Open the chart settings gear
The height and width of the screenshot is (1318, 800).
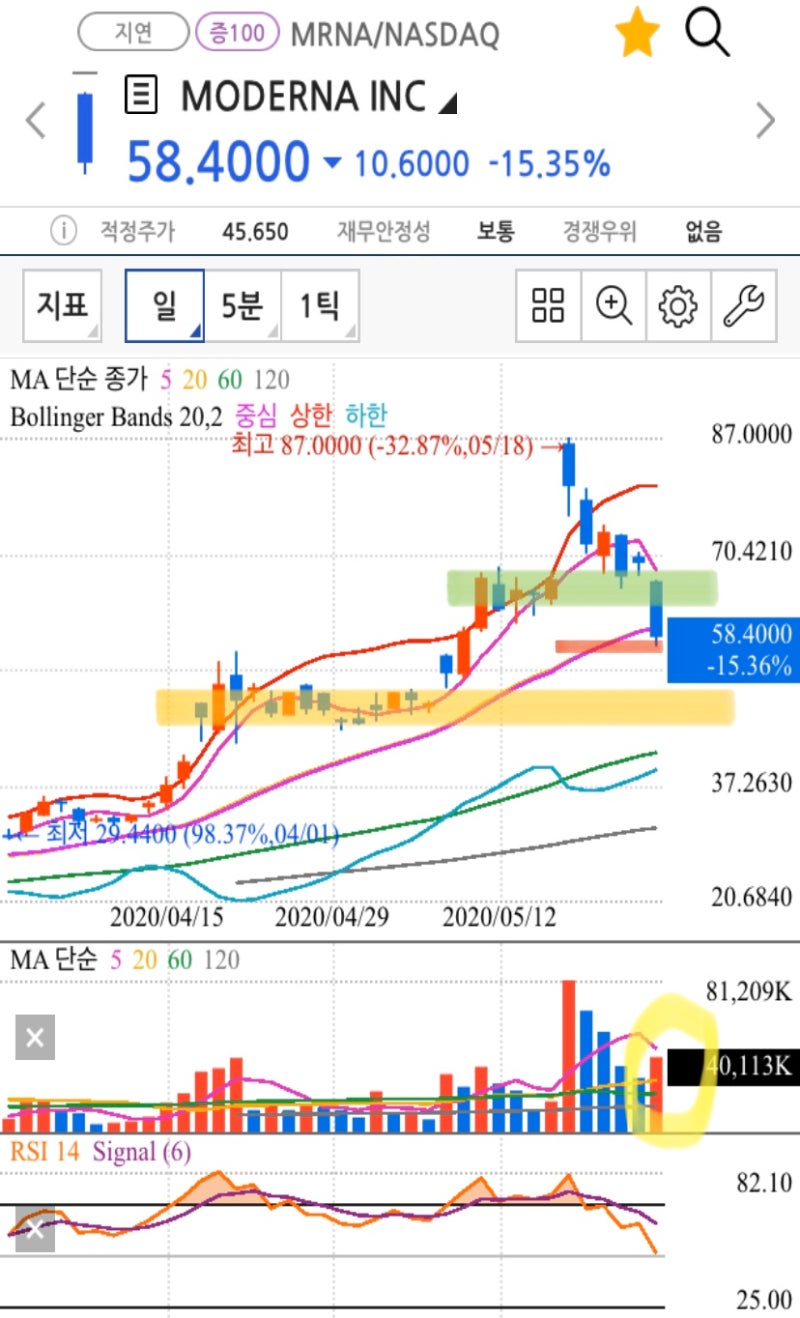click(x=680, y=307)
